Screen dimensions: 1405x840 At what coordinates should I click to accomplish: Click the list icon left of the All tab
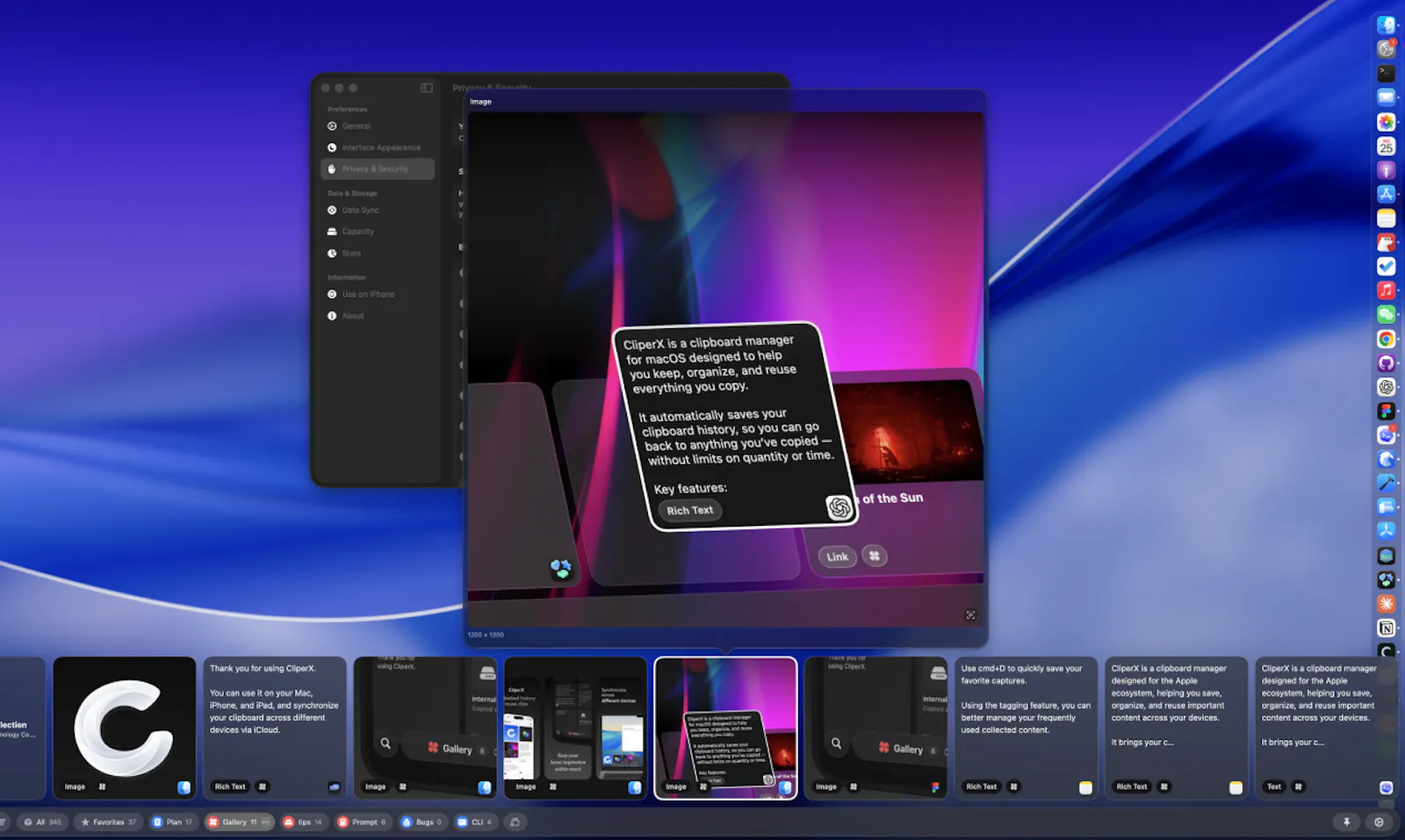(3, 822)
